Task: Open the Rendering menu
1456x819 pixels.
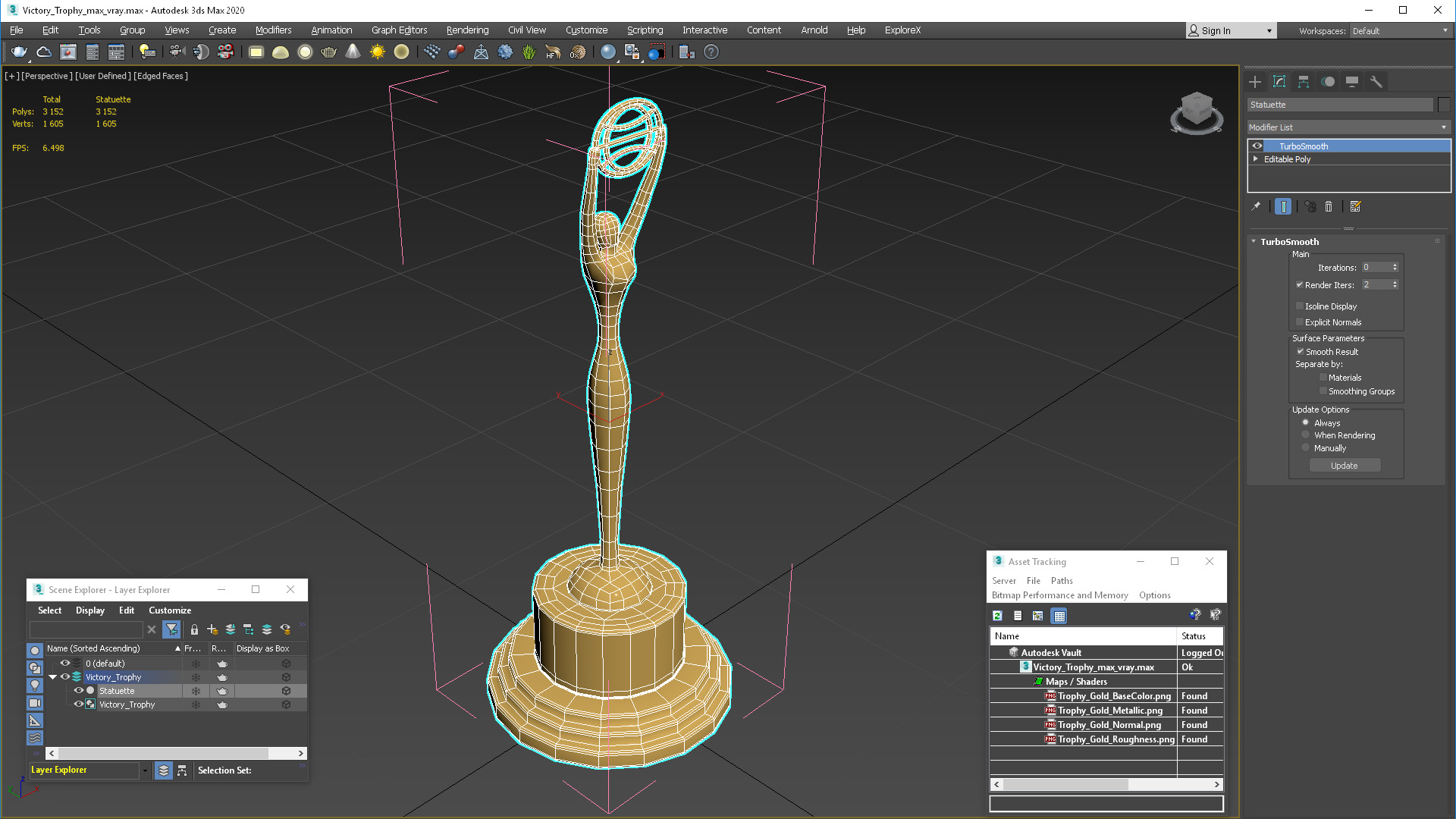Action: coord(467,30)
